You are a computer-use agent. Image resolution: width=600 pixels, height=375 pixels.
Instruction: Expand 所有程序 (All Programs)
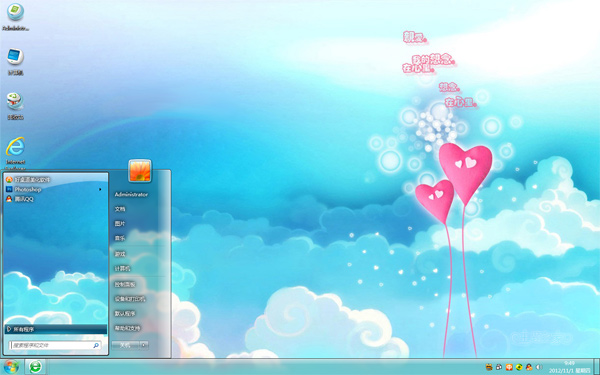pyautogui.click(x=56, y=329)
